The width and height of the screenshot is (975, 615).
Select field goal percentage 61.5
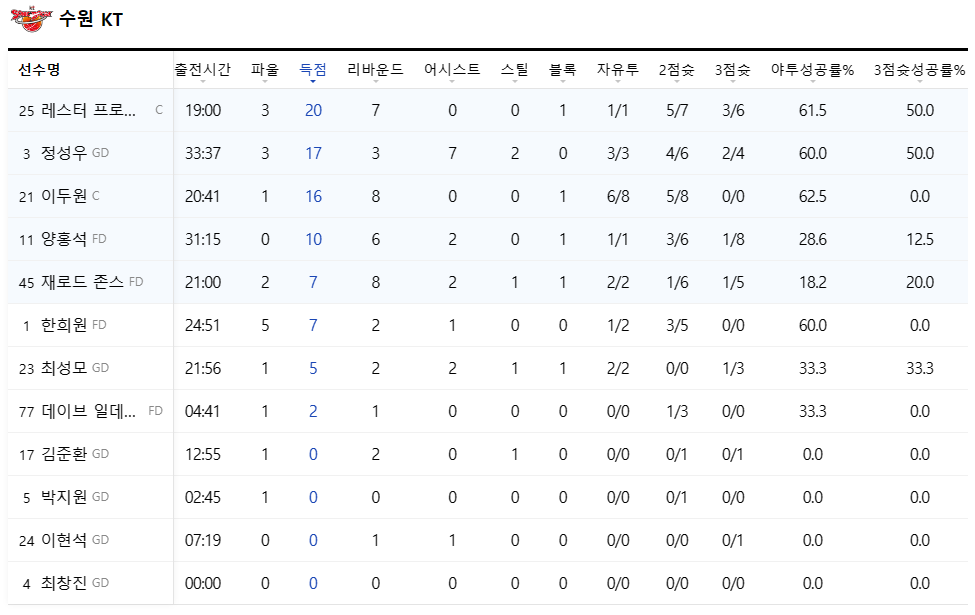point(813,110)
